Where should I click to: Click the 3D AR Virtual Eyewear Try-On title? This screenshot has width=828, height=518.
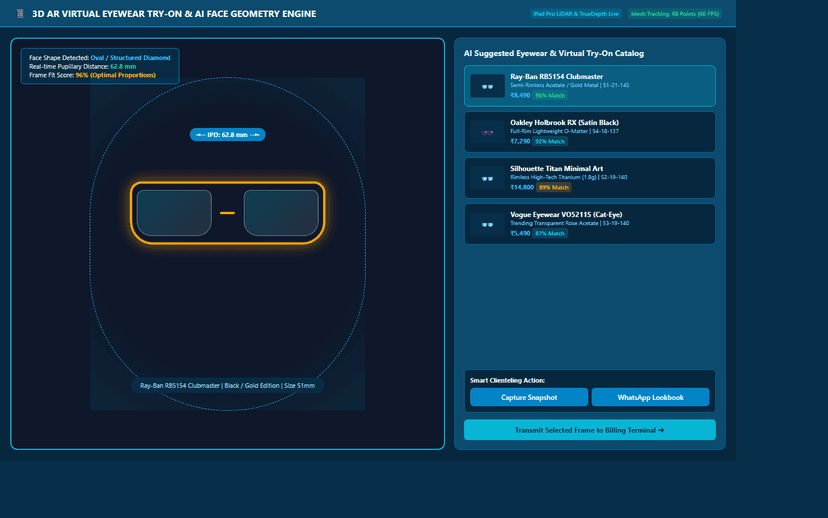[x=174, y=14]
